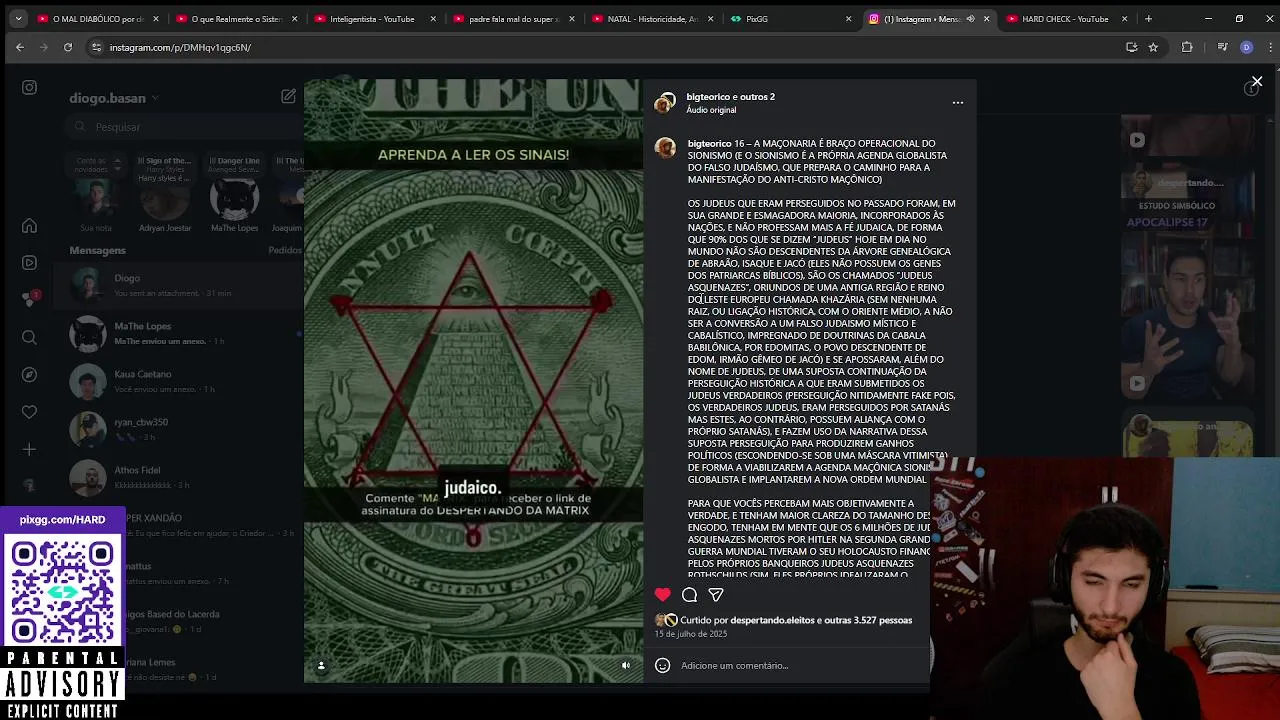
Task: Open the post's more options ellipsis
Action: 958,102
